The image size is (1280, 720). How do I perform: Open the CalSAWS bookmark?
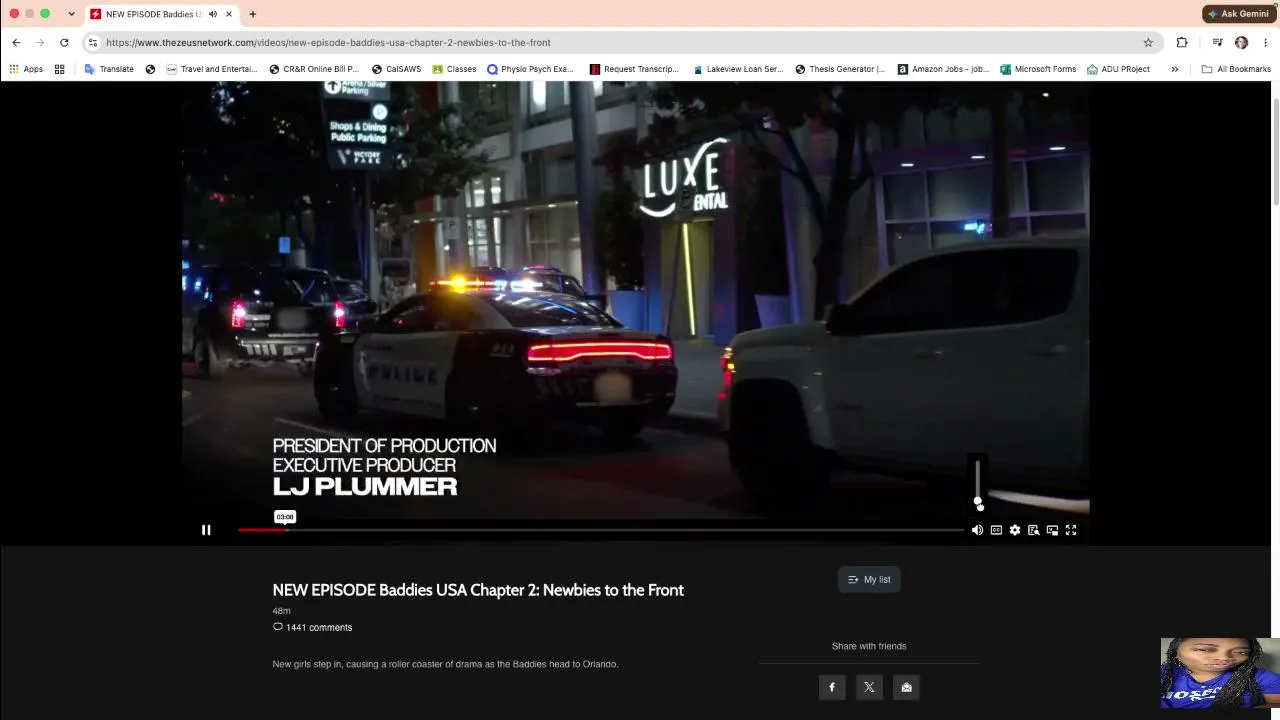click(396, 69)
